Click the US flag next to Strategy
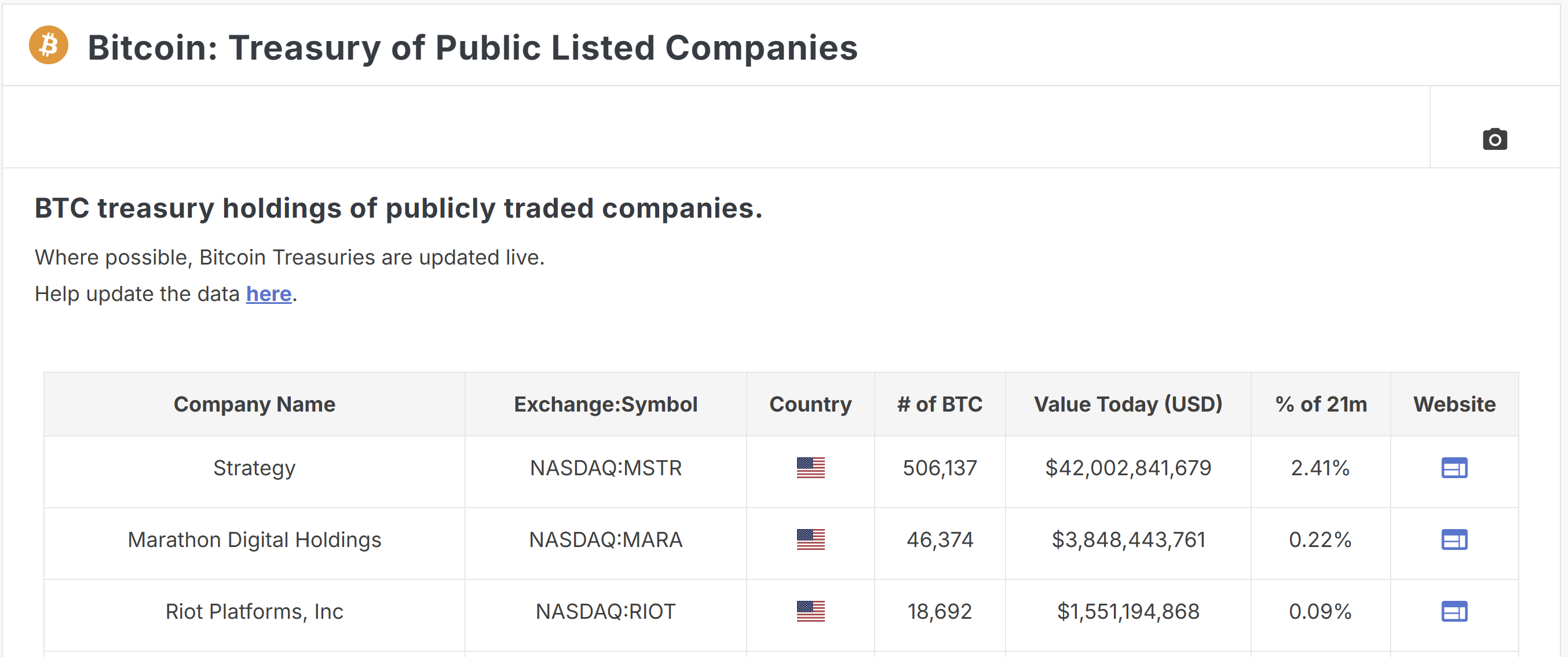This screenshot has height=657, width=1568. coord(810,468)
